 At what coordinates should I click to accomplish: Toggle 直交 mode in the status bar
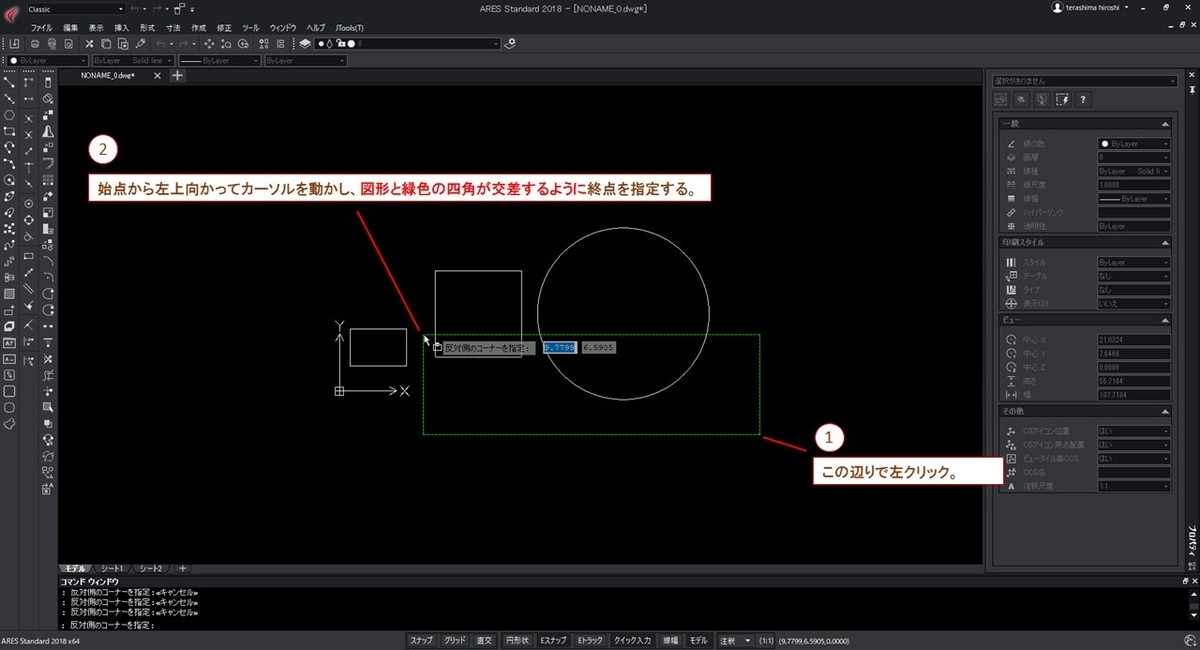point(484,640)
